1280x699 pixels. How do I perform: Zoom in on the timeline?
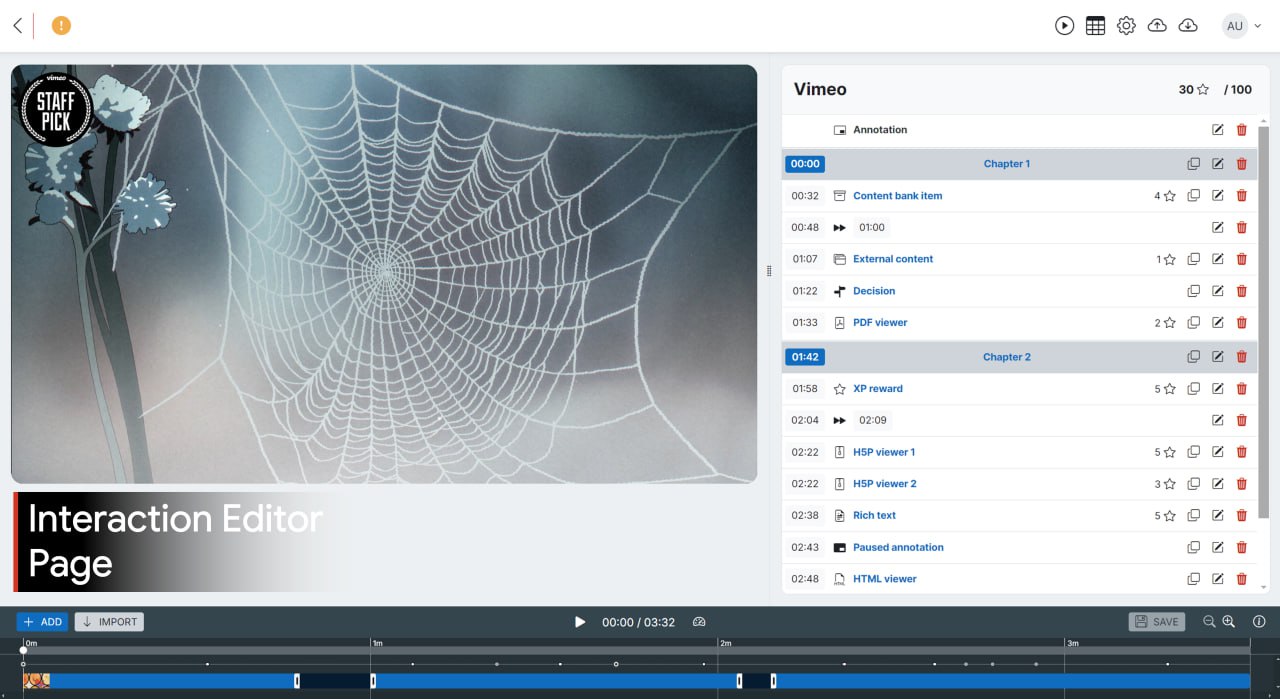[1229, 622]
